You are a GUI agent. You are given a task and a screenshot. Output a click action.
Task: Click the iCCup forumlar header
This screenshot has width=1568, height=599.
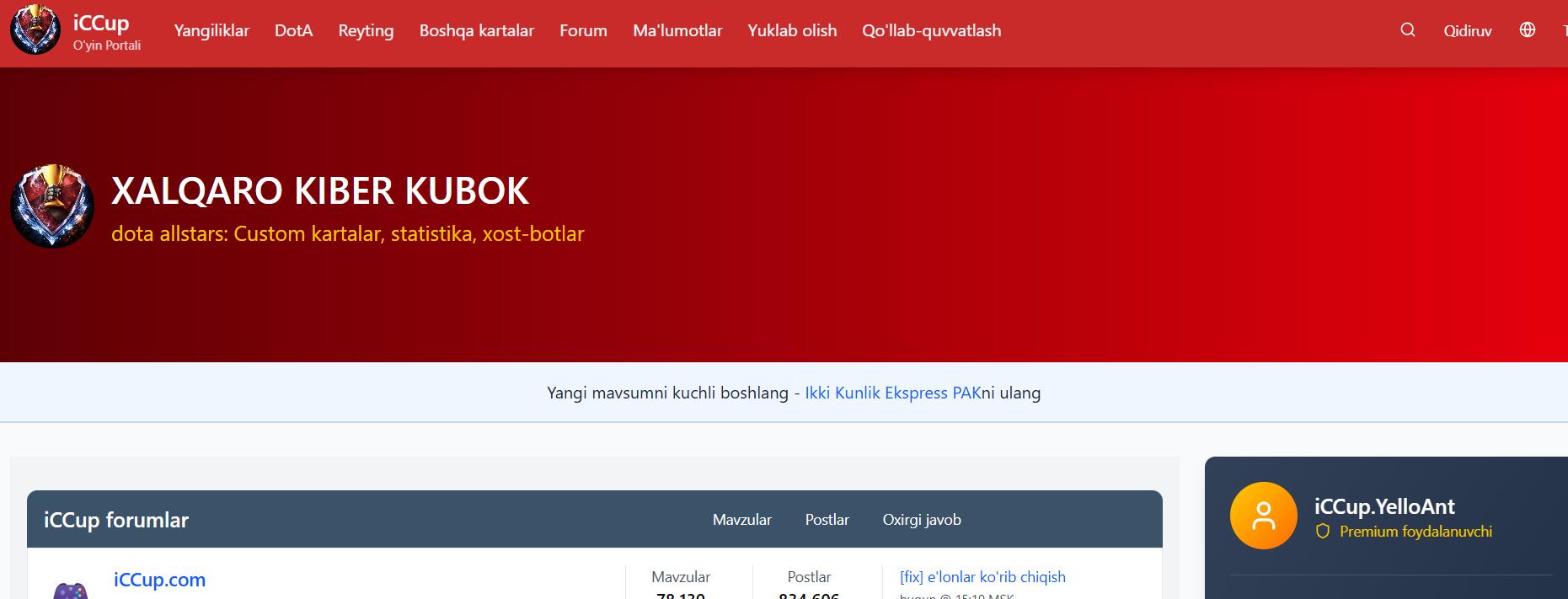[x=116, y=520]
